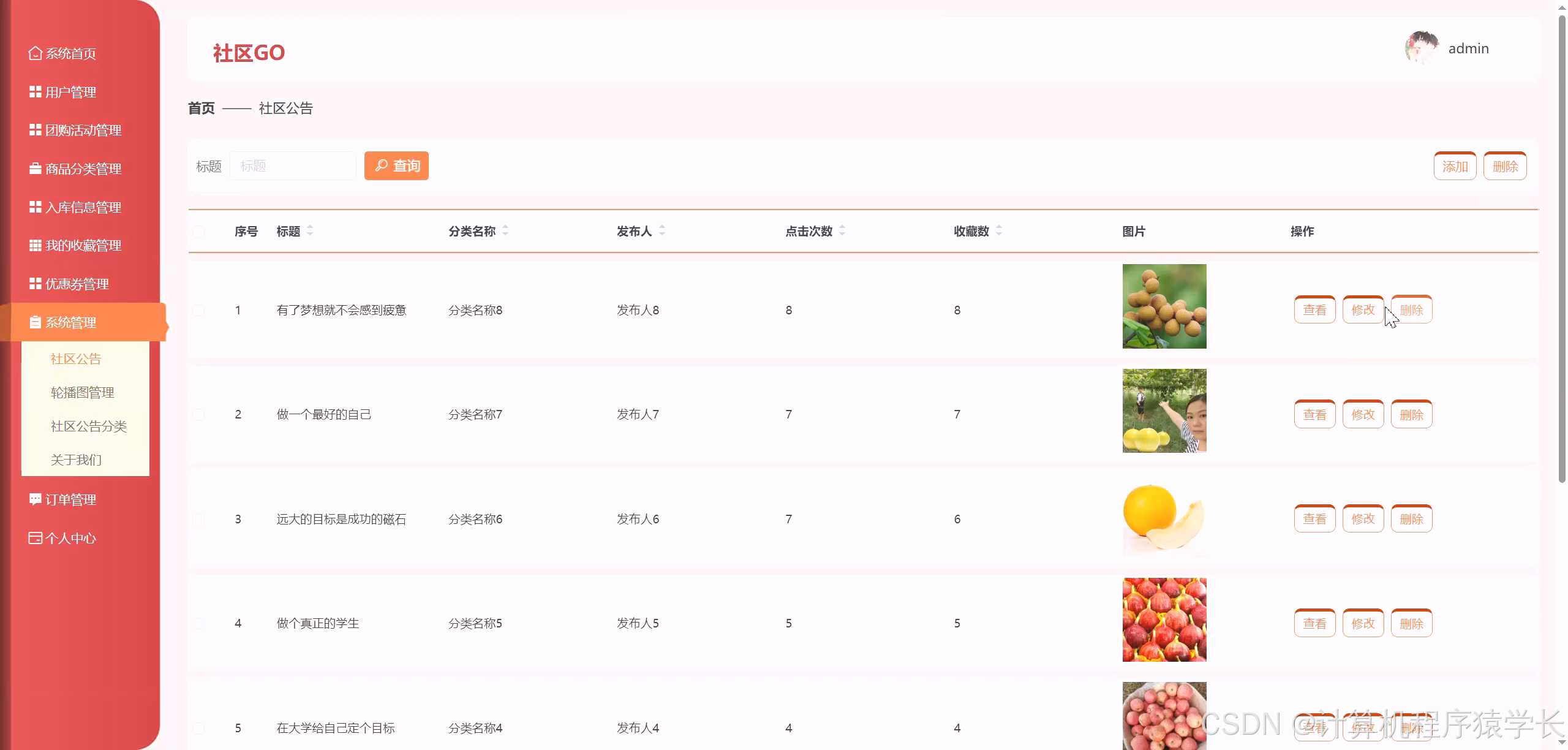Screen dimensions: 1568x750
Task: Open 个人中心 via its card icon
Action: point(35,537)
